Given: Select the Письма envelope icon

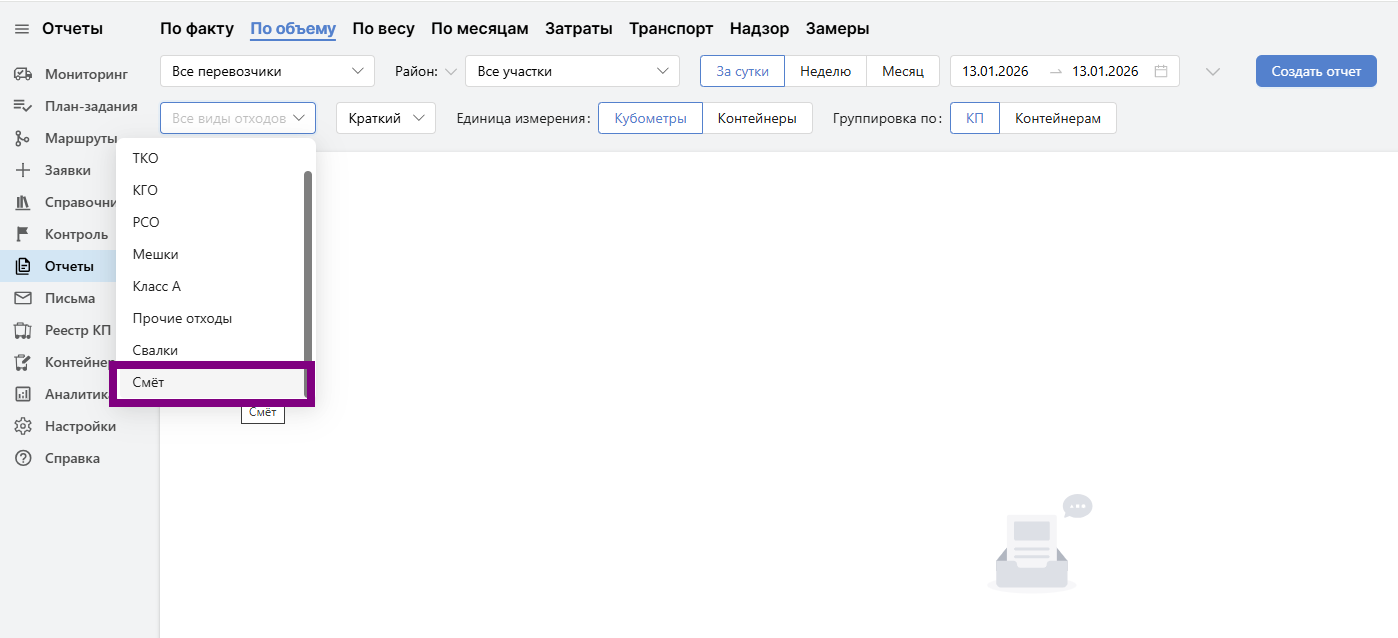Looking at the screenshot, I should click(x=24, y=297).
